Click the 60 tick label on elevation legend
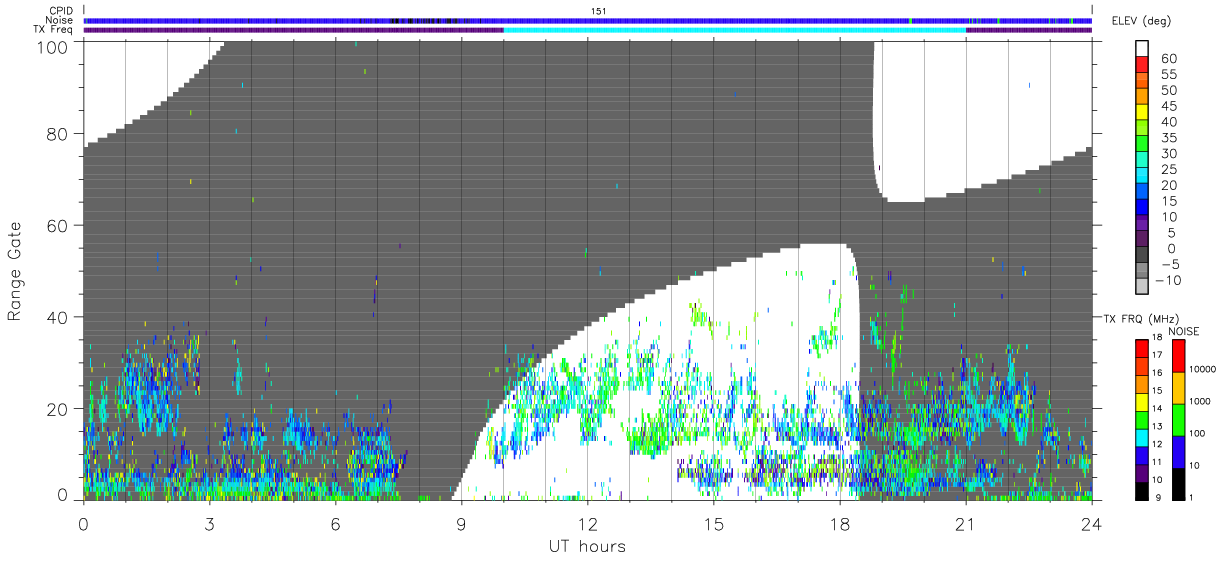1228x567 pixels. 1168,58
